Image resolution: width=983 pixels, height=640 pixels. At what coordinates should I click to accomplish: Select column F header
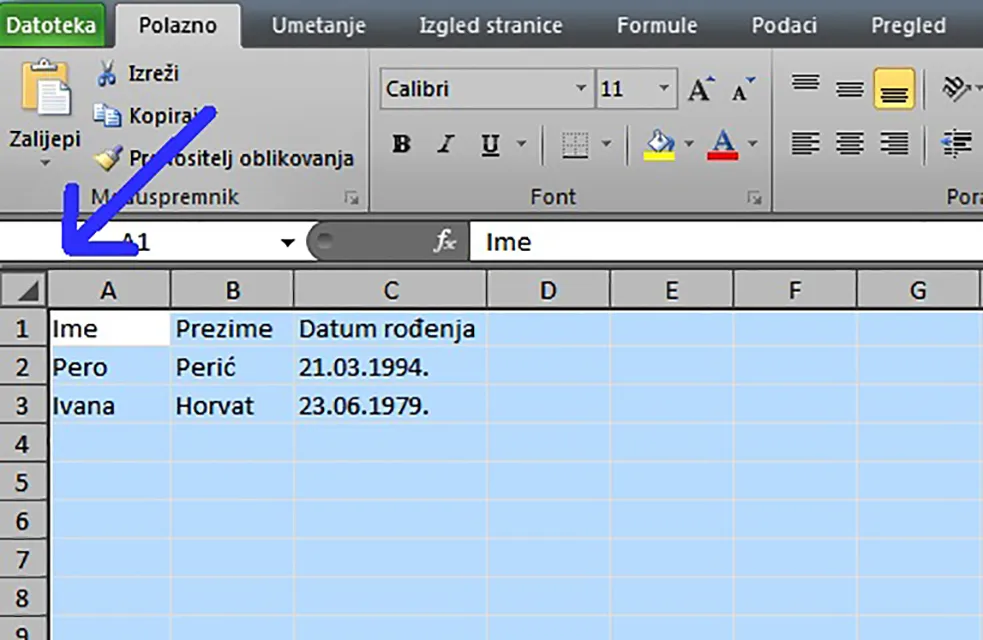pos(795,290)
